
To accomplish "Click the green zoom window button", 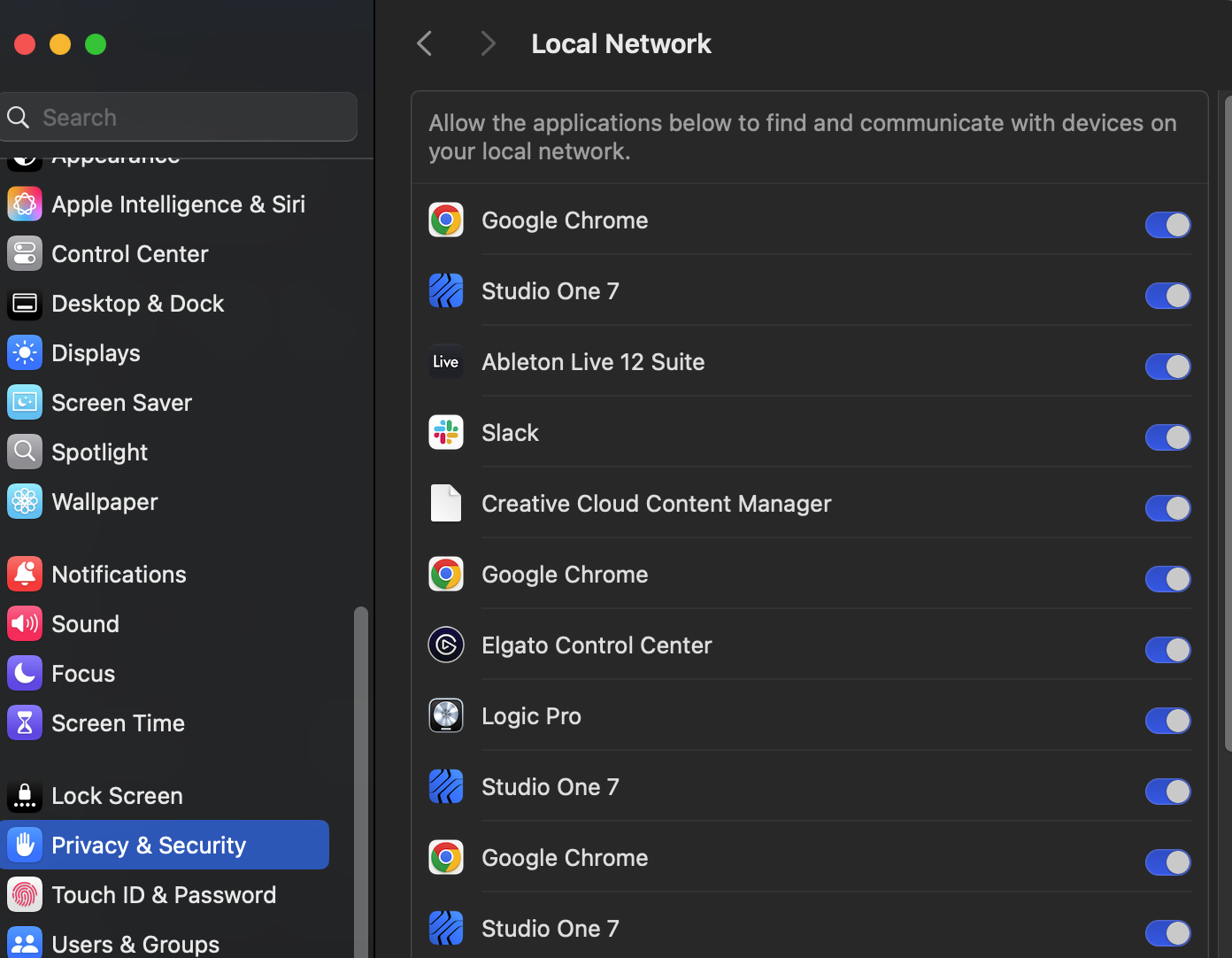I will point(96,44).
